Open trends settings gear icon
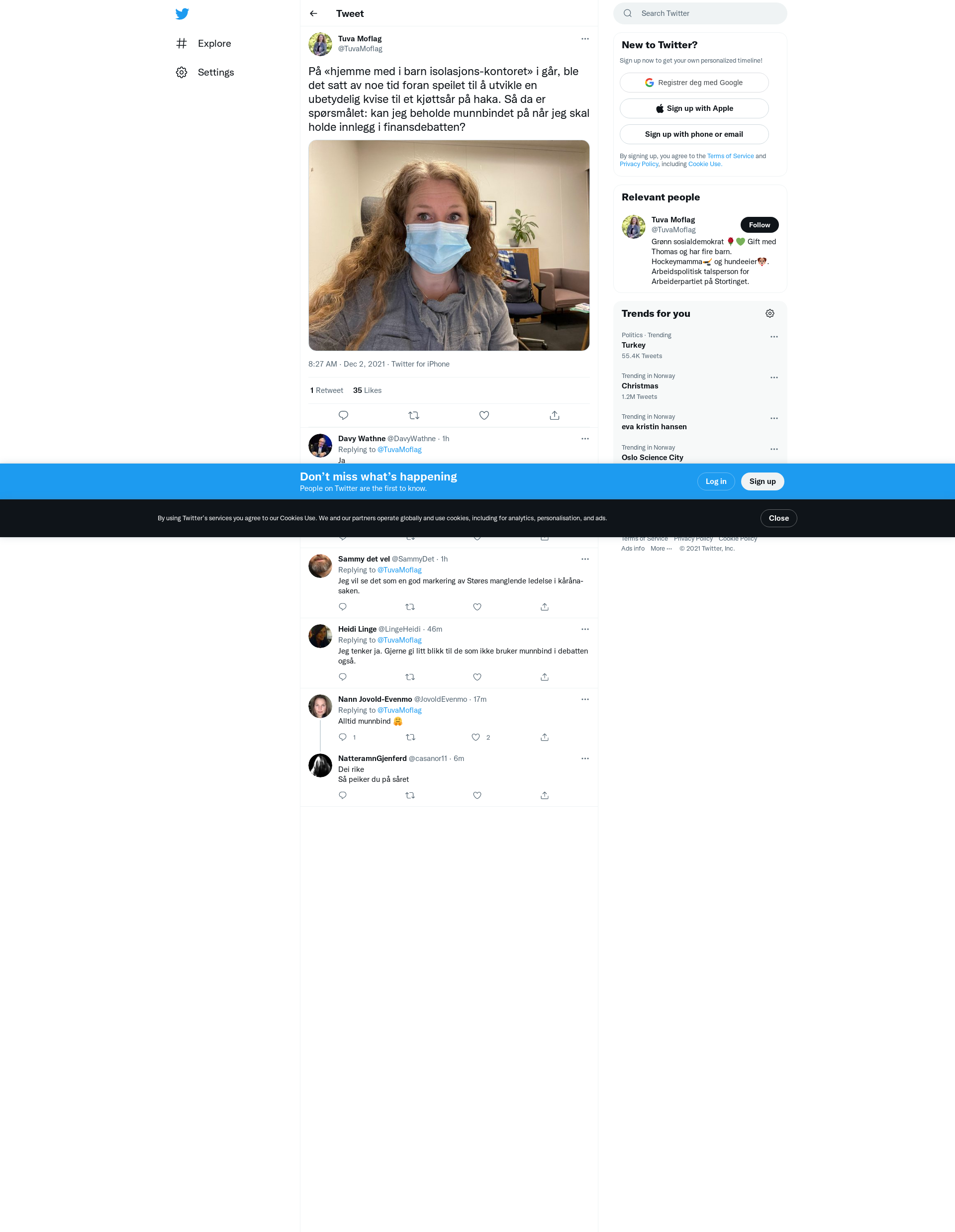 pos(769,314)
